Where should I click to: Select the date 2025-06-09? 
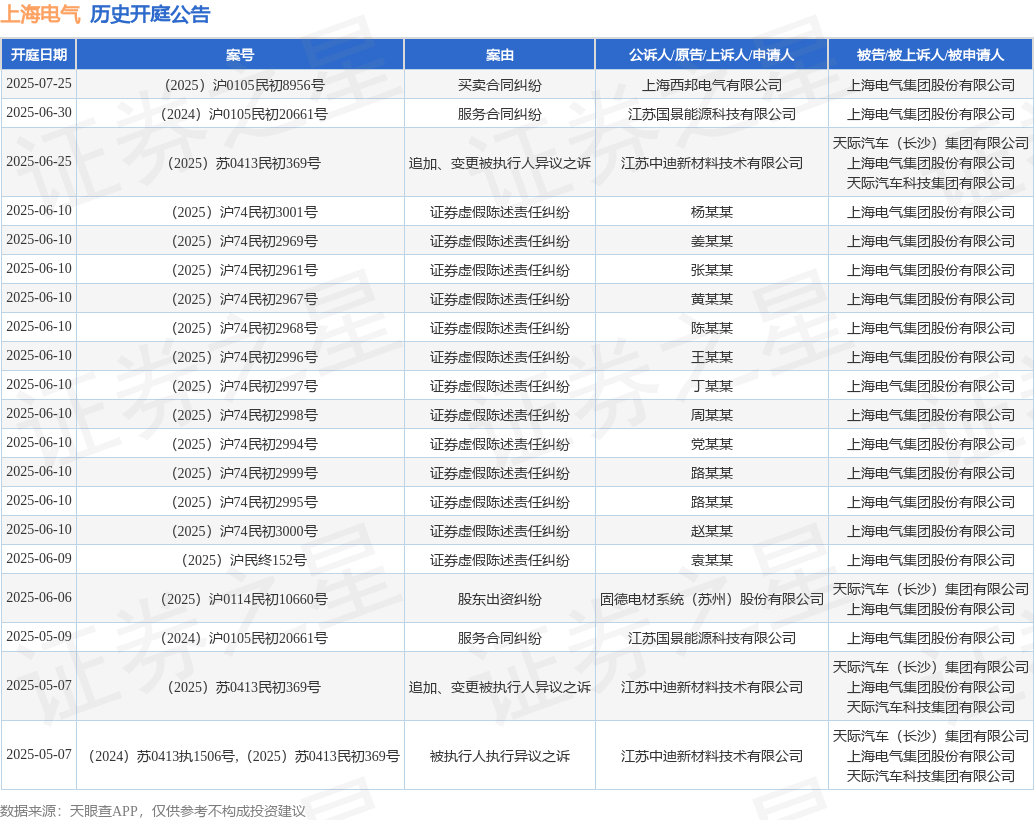(39, 559)
